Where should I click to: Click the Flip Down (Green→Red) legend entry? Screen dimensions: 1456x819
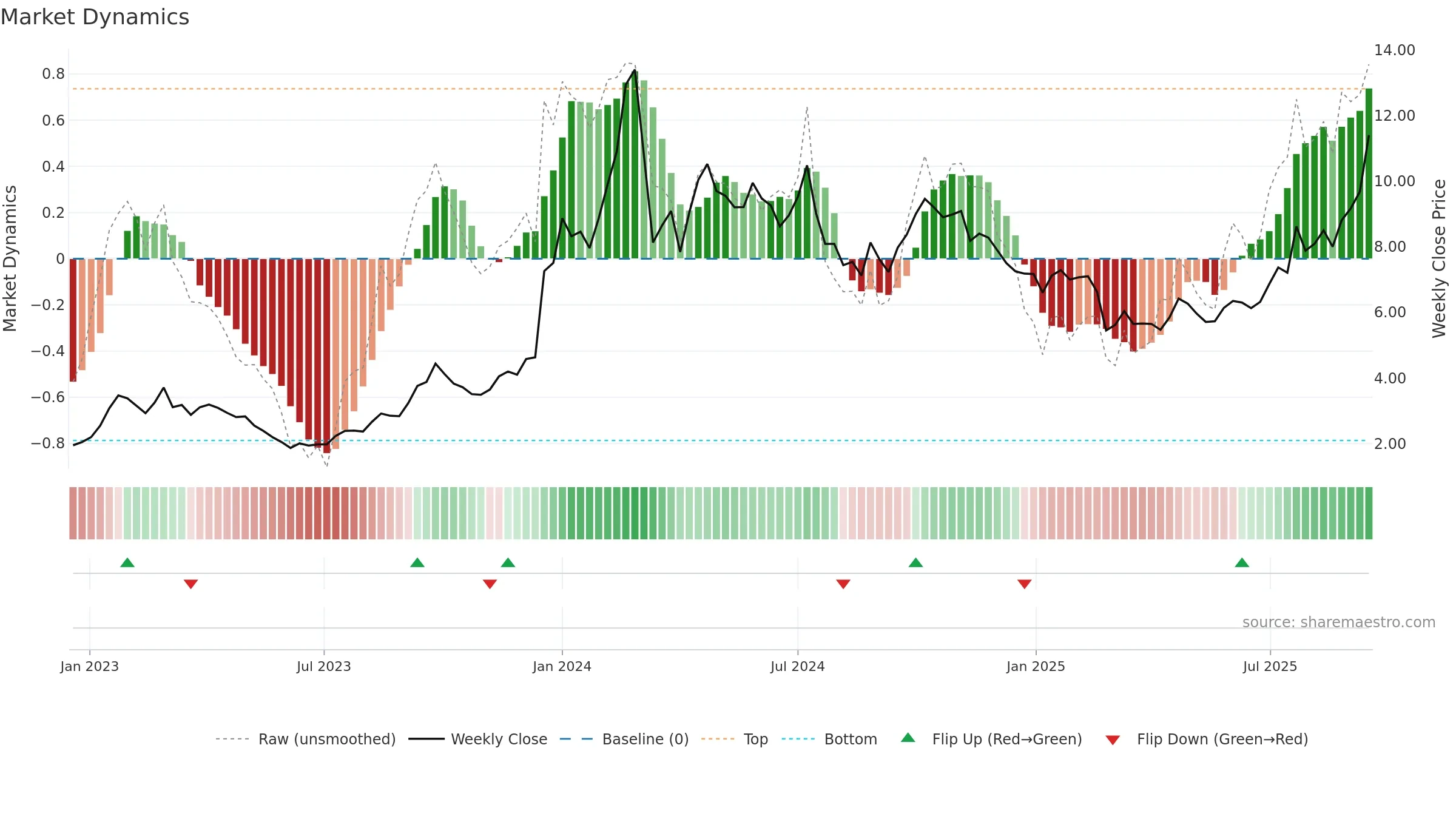[x=1207, y=739]
